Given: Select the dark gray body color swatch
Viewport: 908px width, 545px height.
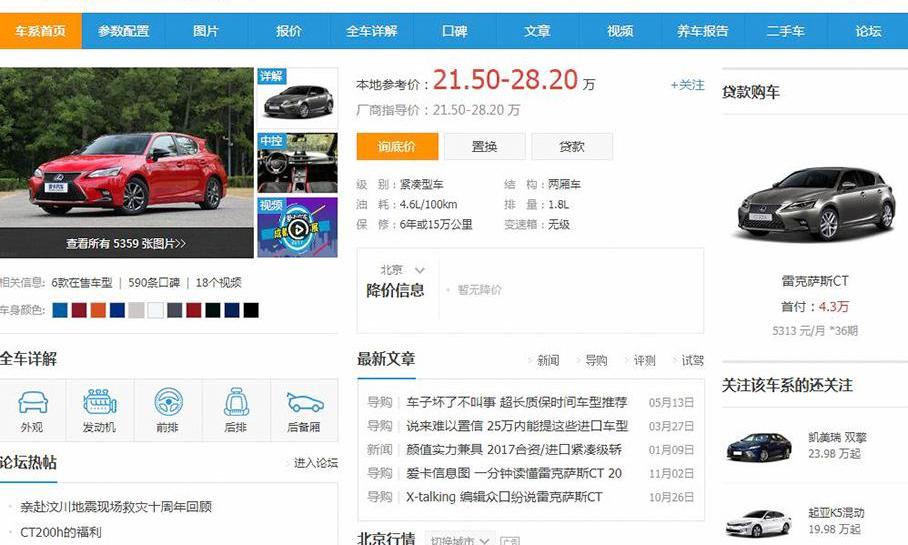Looking at the screenshot, I should pyautogui.click(x=175, y=310).
